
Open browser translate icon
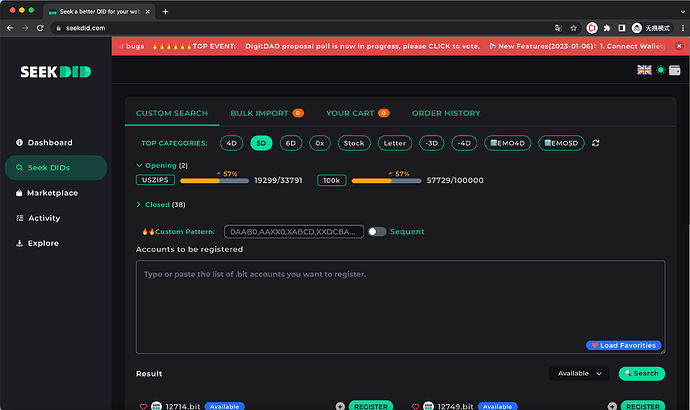coord(558,28)
